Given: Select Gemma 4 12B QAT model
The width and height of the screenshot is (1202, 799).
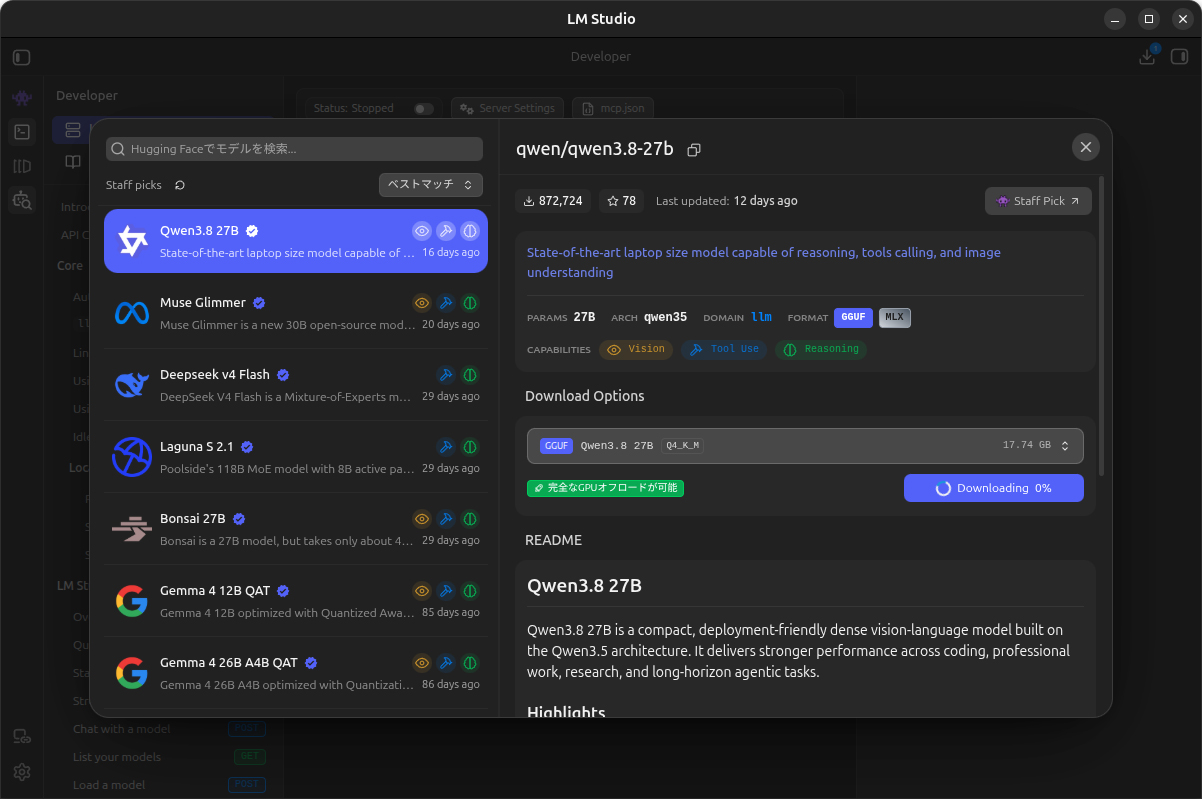Looking at the screenshot, I should (296, 601).
